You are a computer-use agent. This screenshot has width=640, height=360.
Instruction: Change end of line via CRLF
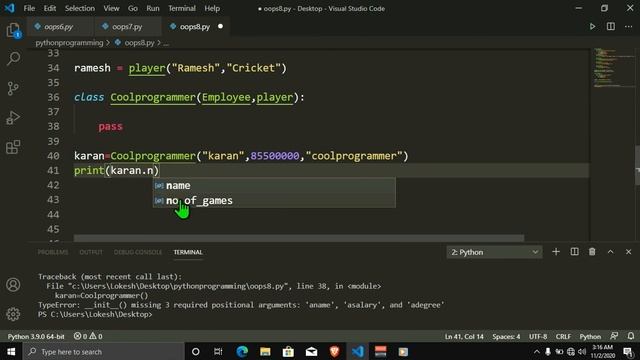[x=563, y=336]
